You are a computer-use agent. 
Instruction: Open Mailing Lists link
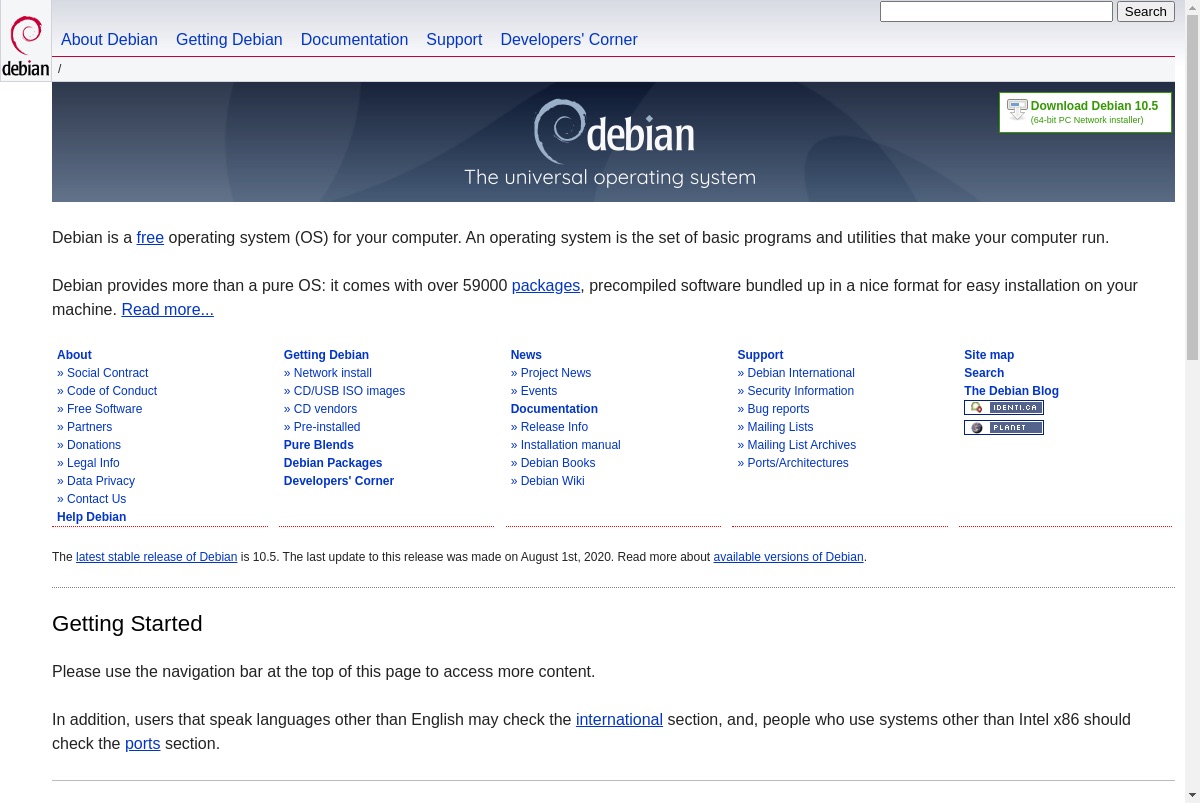pos(780,427)
